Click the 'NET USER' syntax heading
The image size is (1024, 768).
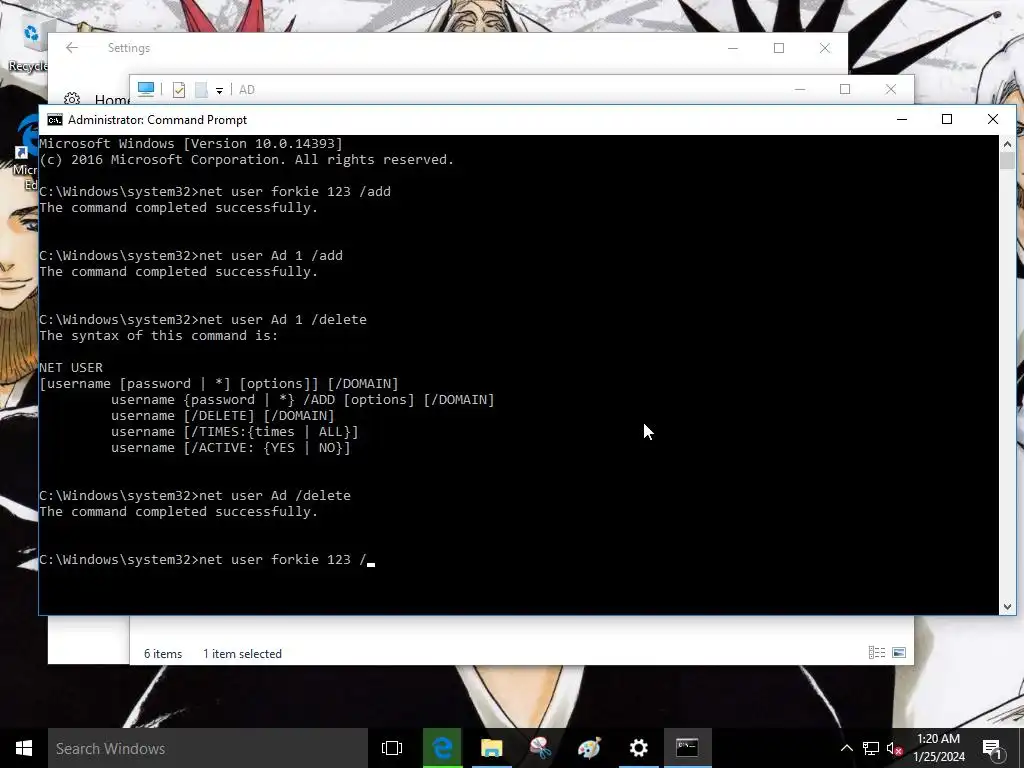coord(71,367)
